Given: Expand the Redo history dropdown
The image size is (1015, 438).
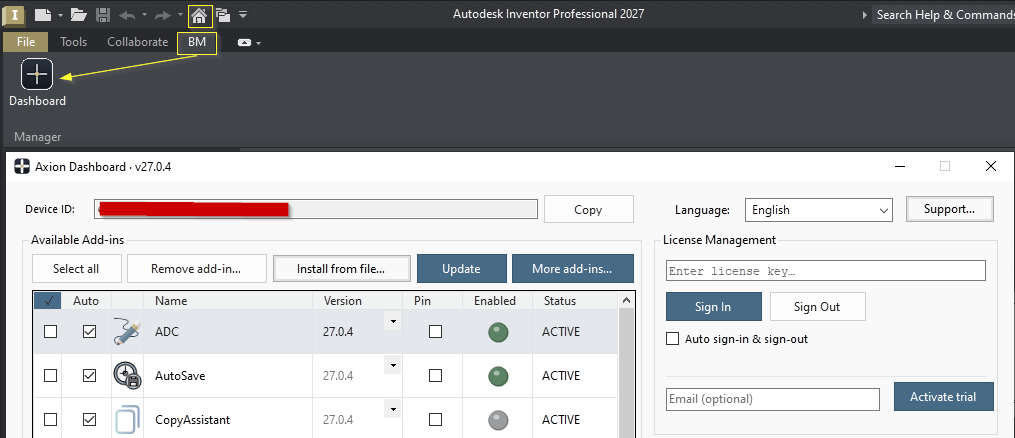Looking at the screenshot, I should pos(180,14).
